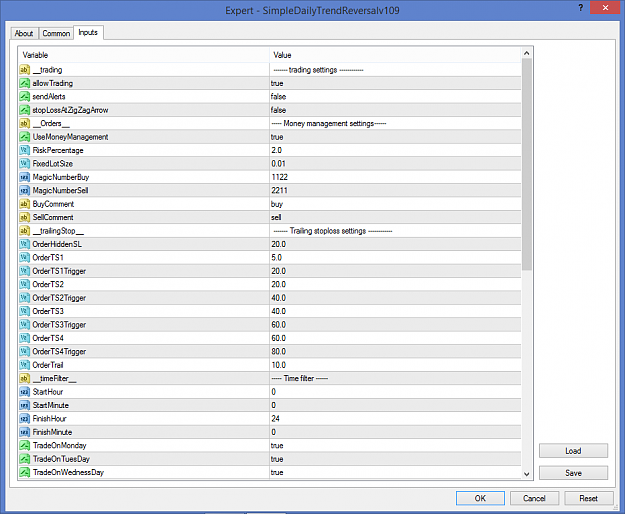Click the OrderHiddenSL double icon

point(25,244)
